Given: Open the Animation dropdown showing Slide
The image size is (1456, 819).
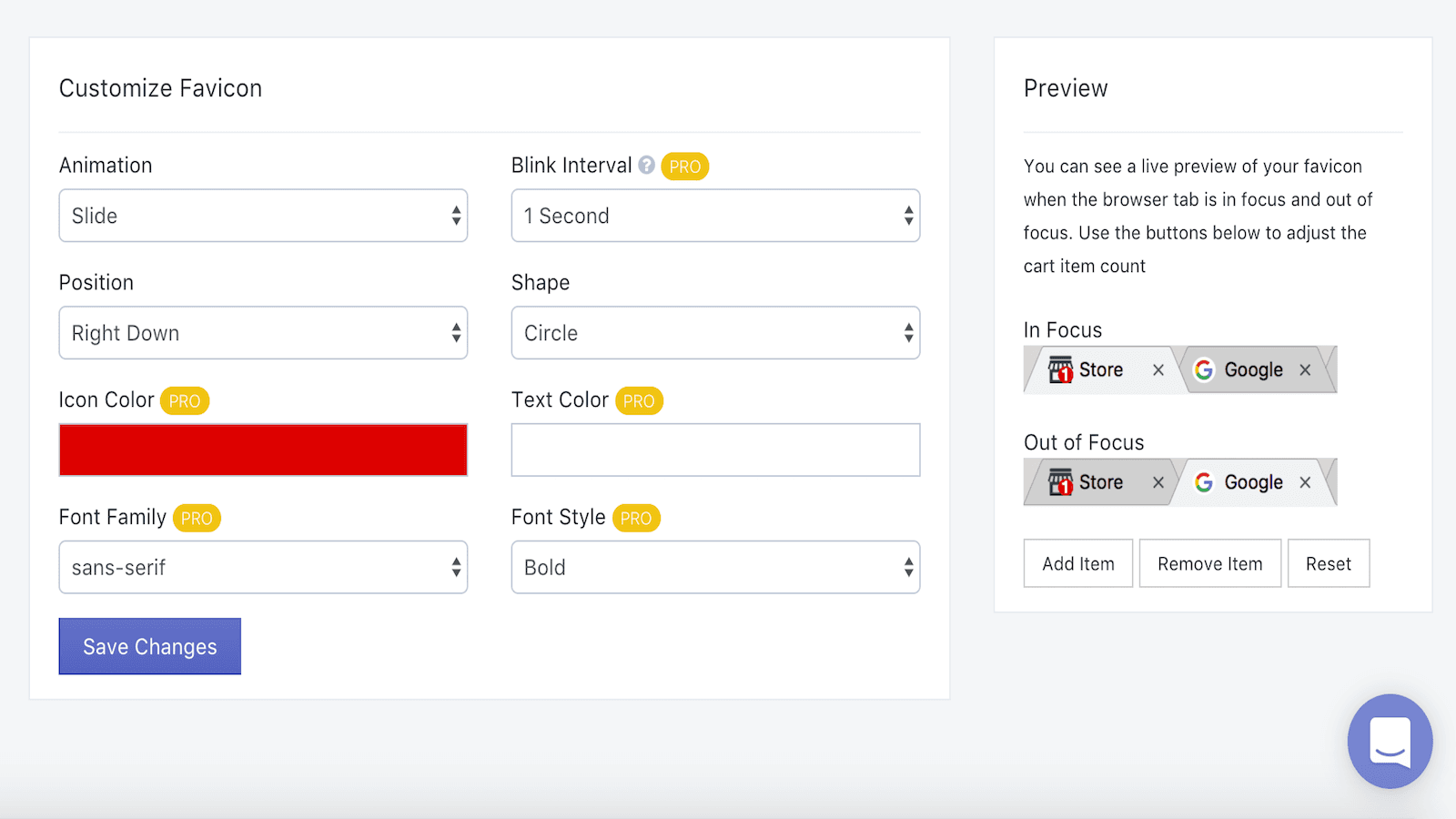Looking at the screenshot, I should coord(263,216).
